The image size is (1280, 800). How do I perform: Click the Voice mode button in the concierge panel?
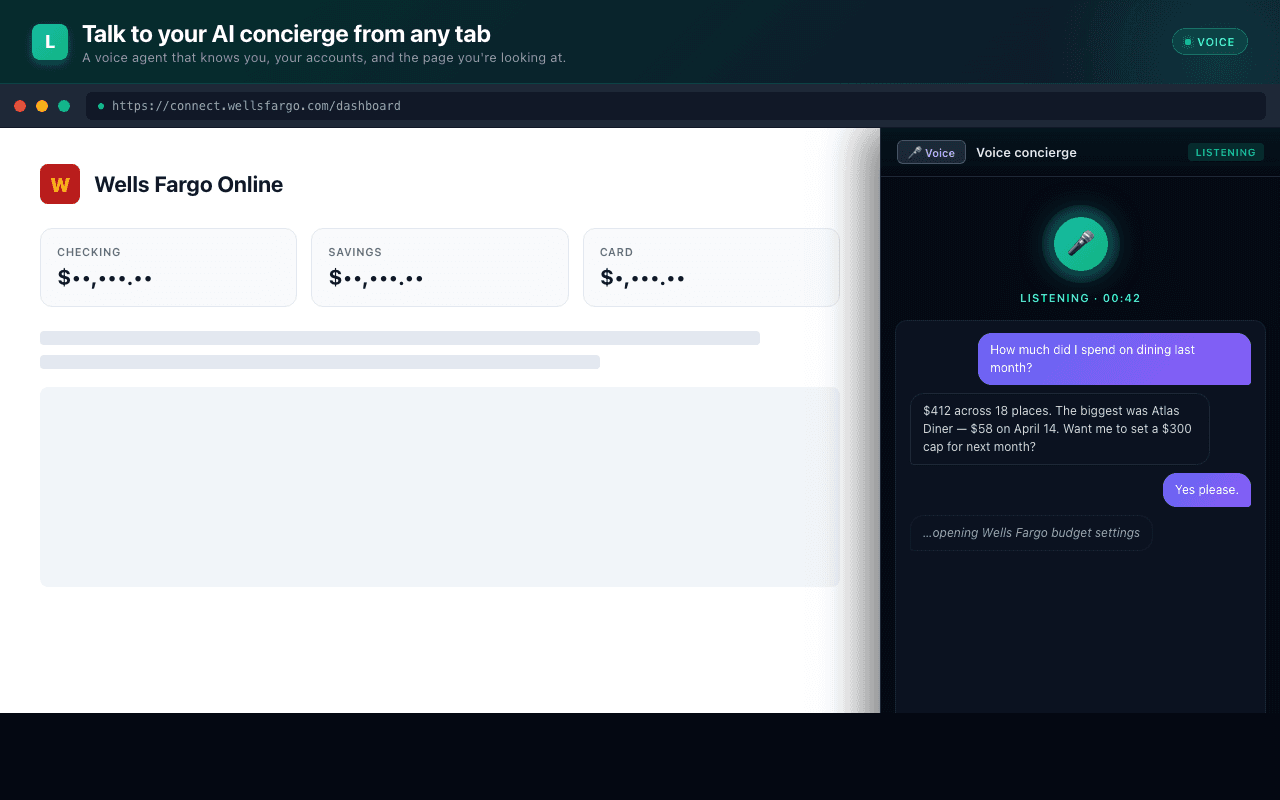pyautogui.click(x=931, y=152)
